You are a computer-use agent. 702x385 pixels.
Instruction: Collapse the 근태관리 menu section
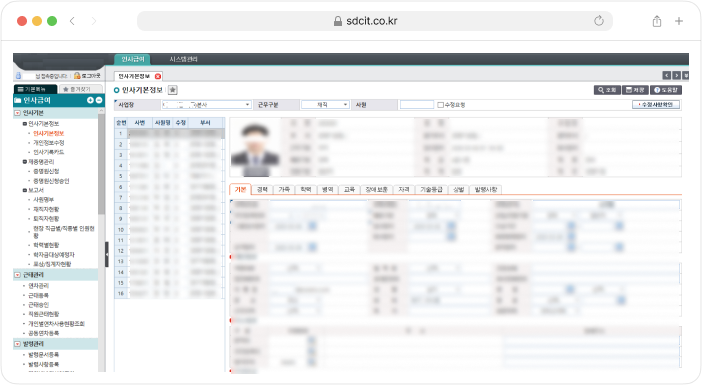18,275
